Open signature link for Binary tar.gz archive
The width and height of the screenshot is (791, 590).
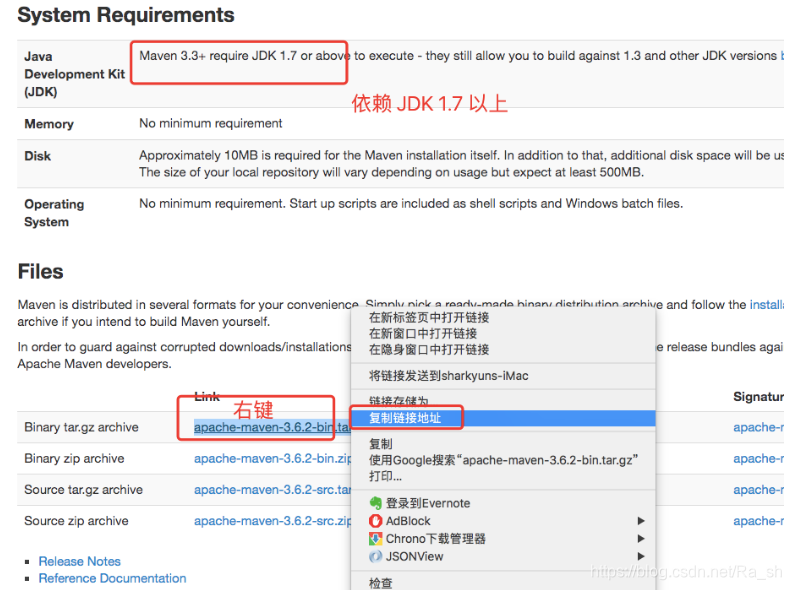(758, 427)
